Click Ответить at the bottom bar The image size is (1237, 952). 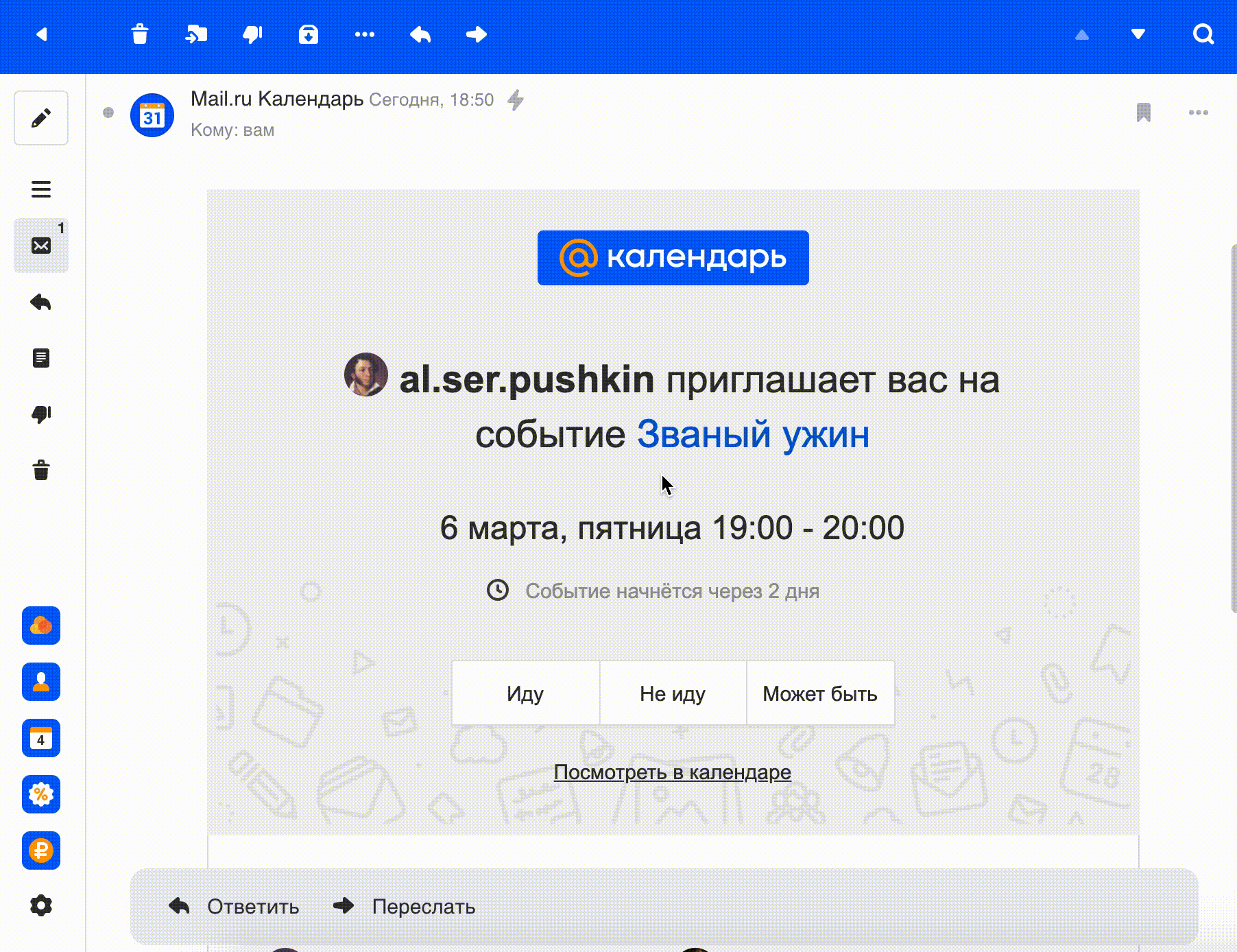point(234,907)
